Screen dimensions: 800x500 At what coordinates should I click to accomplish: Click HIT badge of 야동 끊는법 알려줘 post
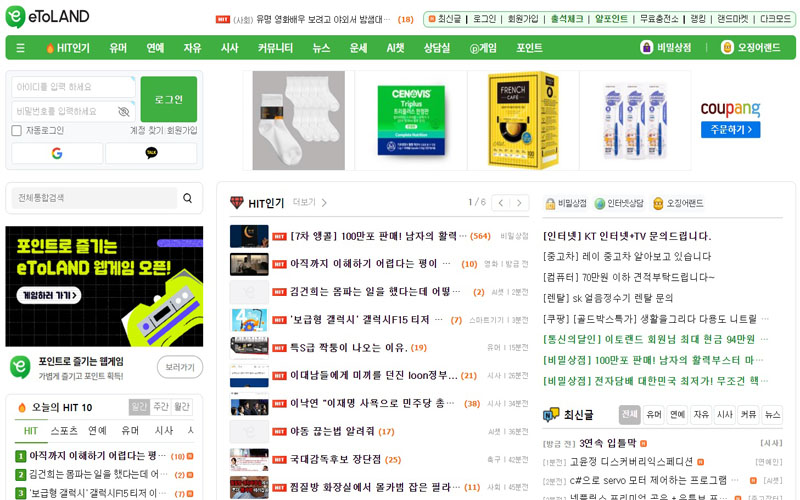[x=279, y=432]
